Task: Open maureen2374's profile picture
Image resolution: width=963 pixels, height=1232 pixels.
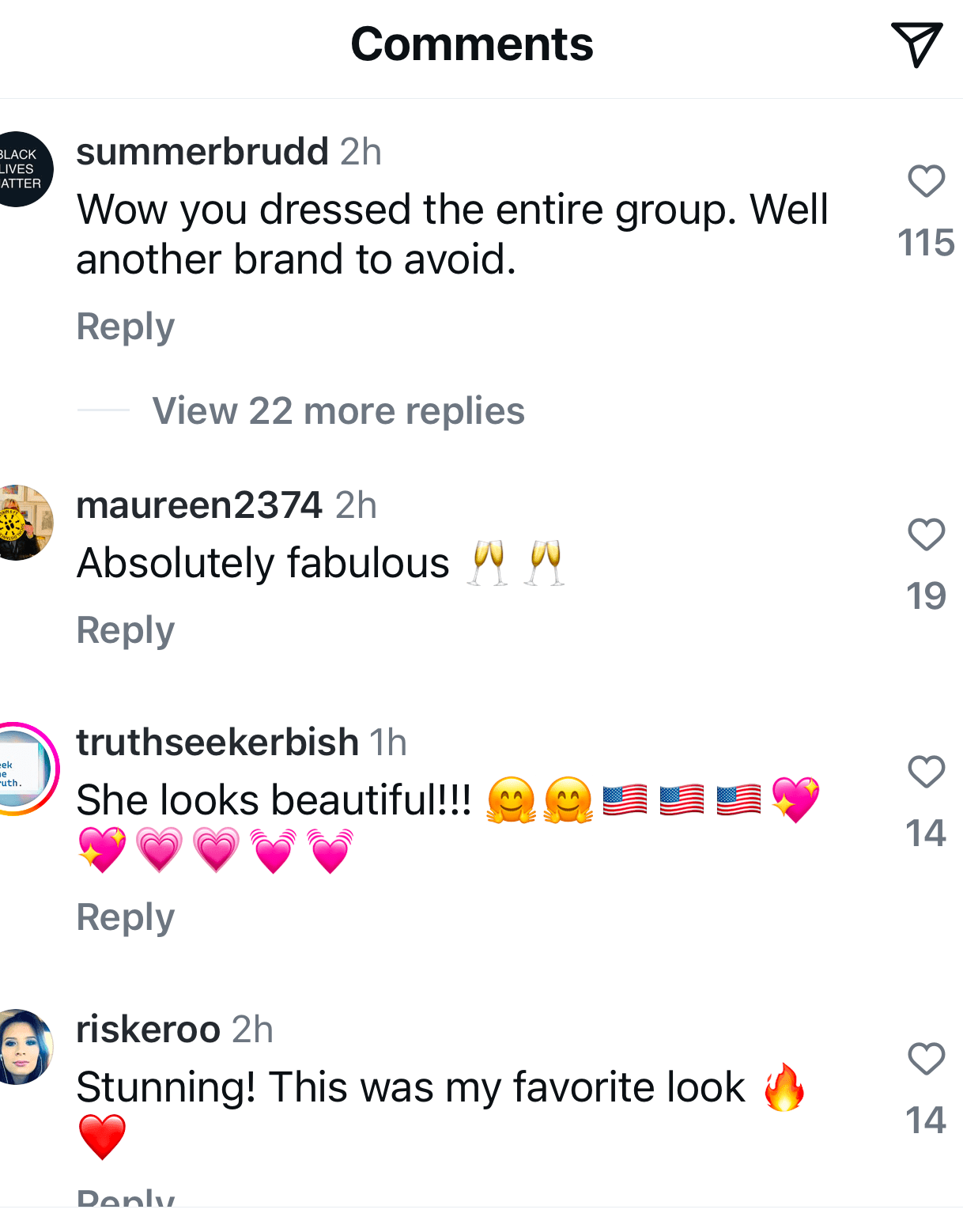Action: coord(21,523)
